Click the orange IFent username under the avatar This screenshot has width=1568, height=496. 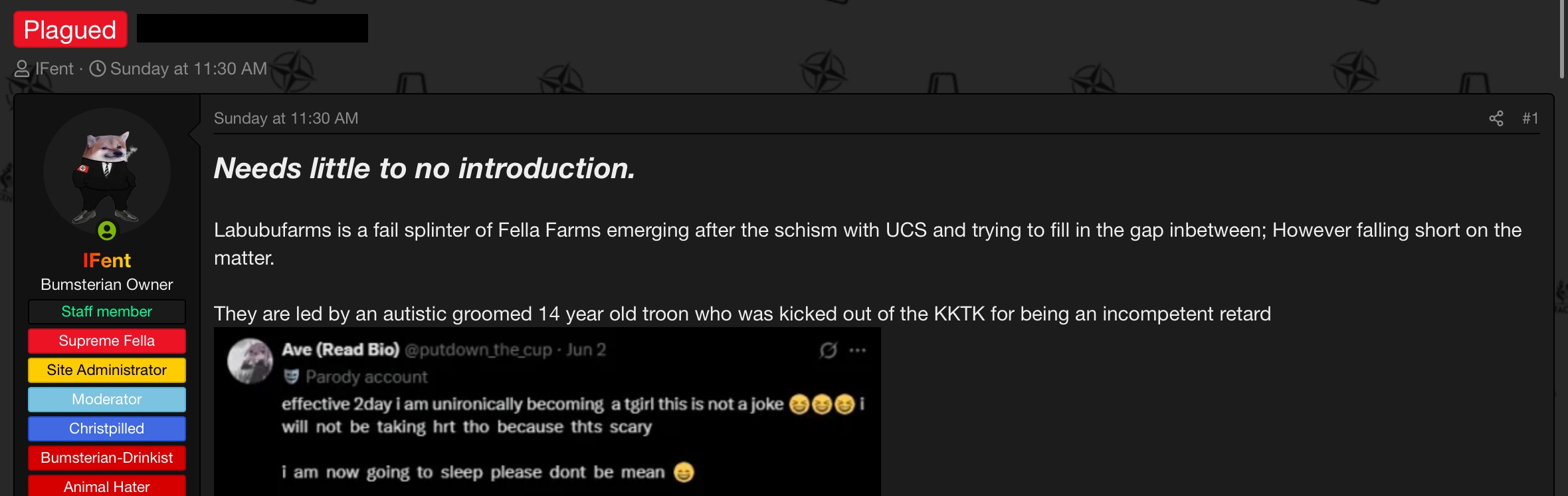(x=107, y=261)
